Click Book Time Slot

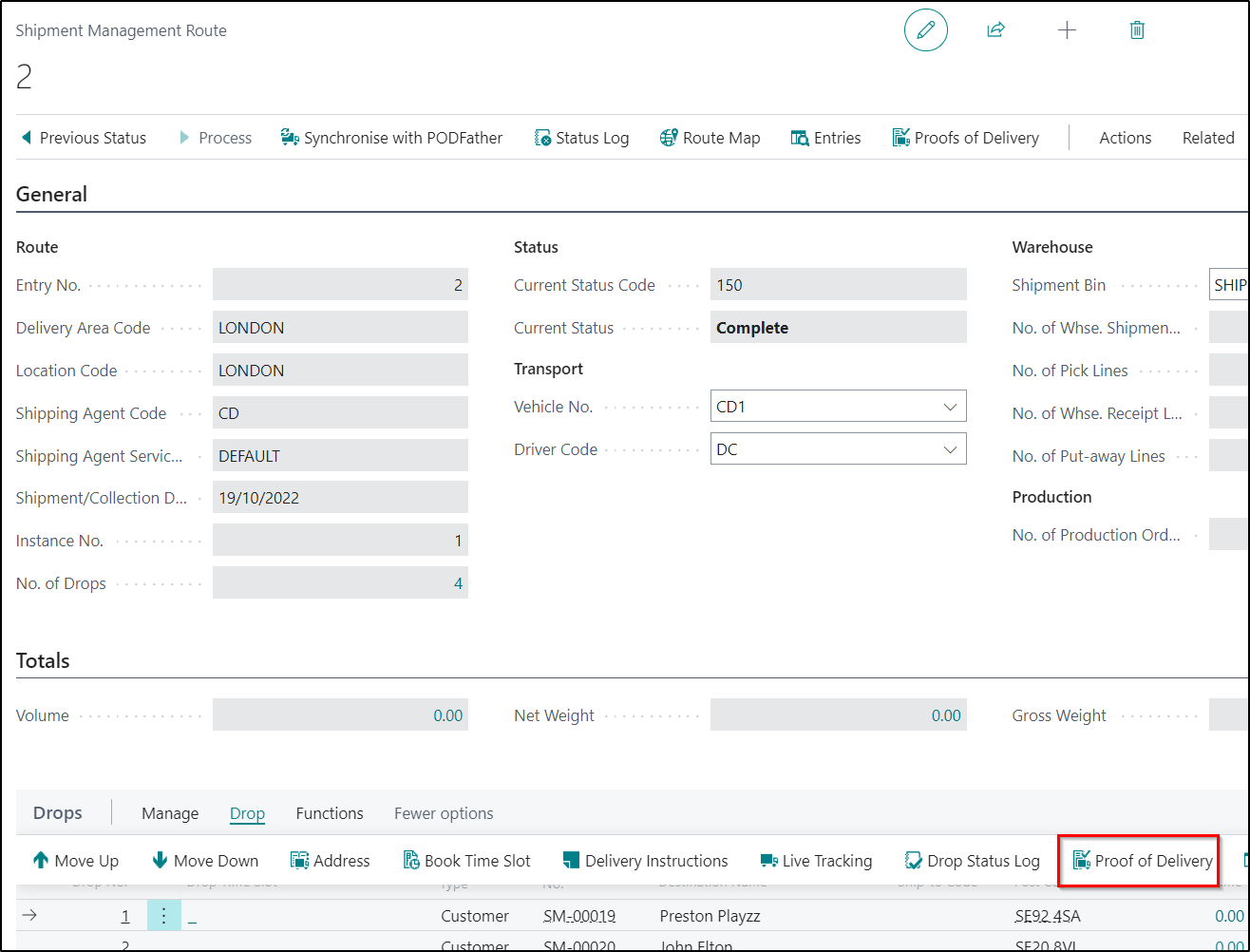coord(466,861)
